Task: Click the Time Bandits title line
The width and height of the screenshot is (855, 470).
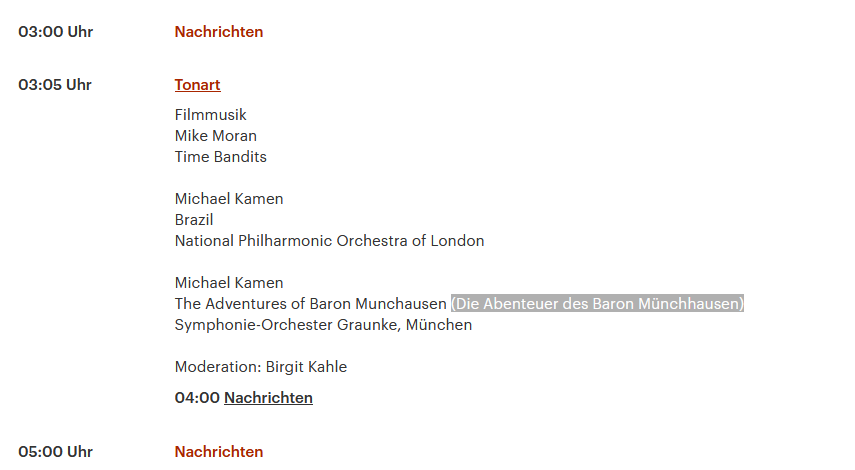Action: (220, 156)
